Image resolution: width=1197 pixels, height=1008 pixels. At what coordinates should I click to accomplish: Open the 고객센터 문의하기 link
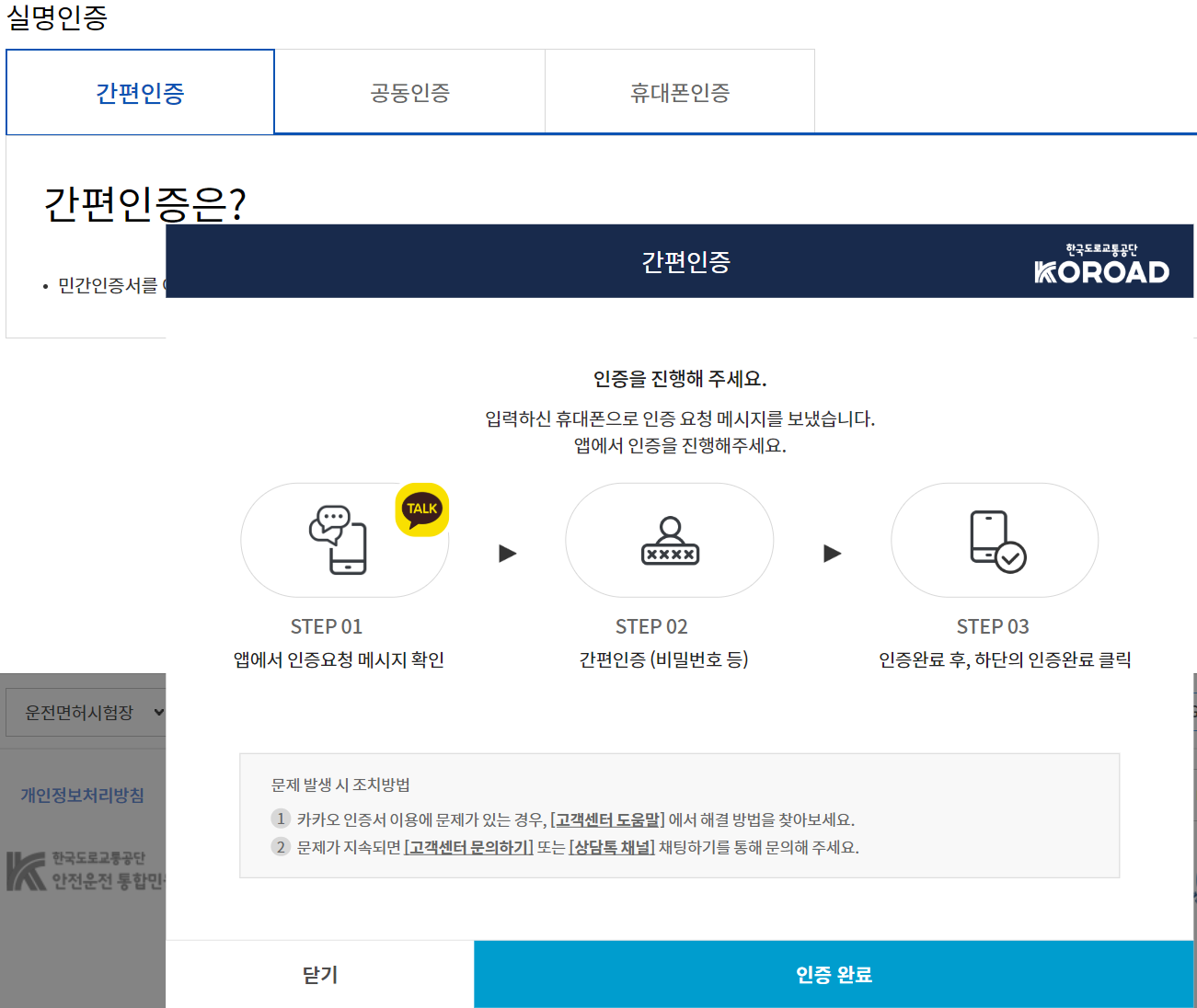coord(469,847)
